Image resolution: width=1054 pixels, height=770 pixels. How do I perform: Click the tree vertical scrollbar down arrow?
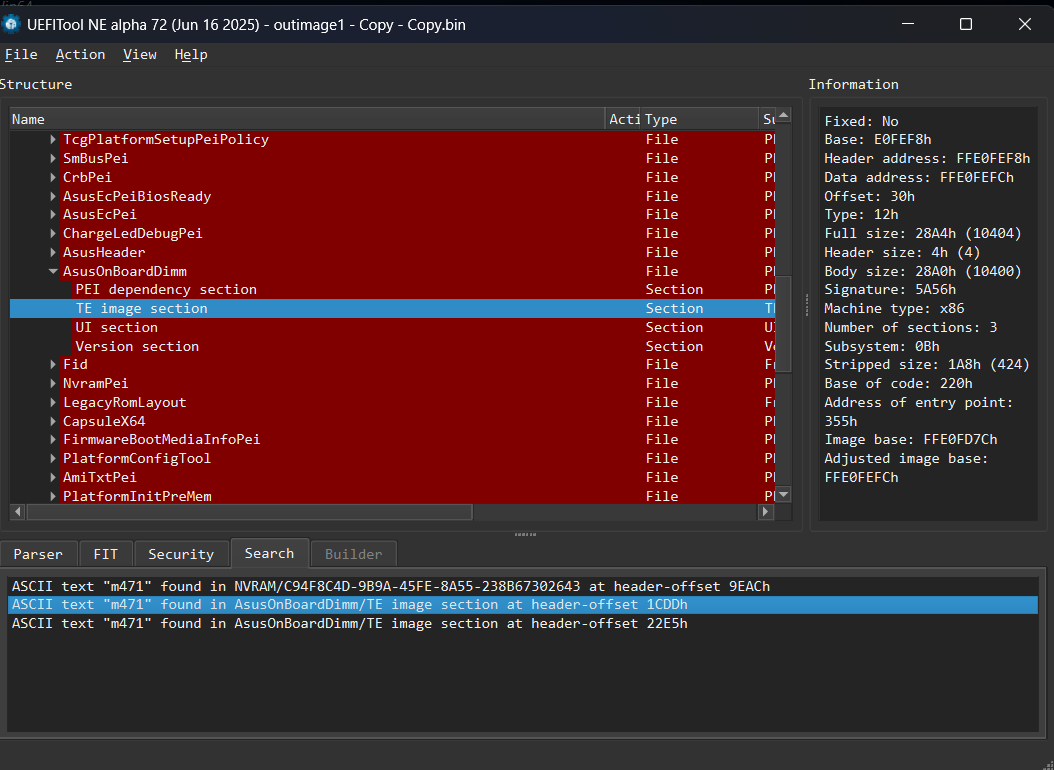pos(783,495)
